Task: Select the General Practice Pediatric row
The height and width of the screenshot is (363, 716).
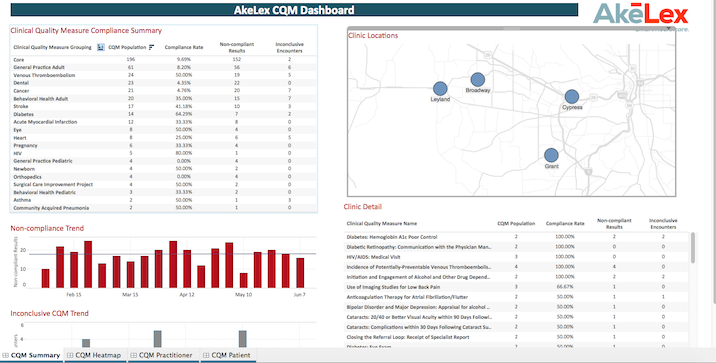Action: 163,161
